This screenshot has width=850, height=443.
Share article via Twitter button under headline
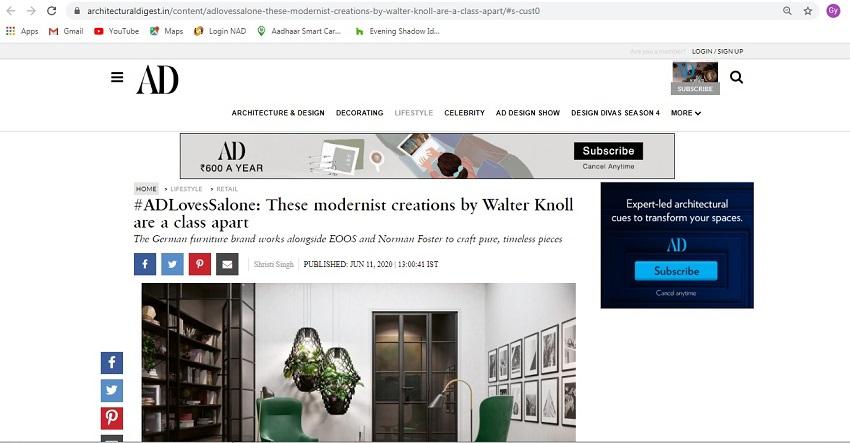coord(172,264)
